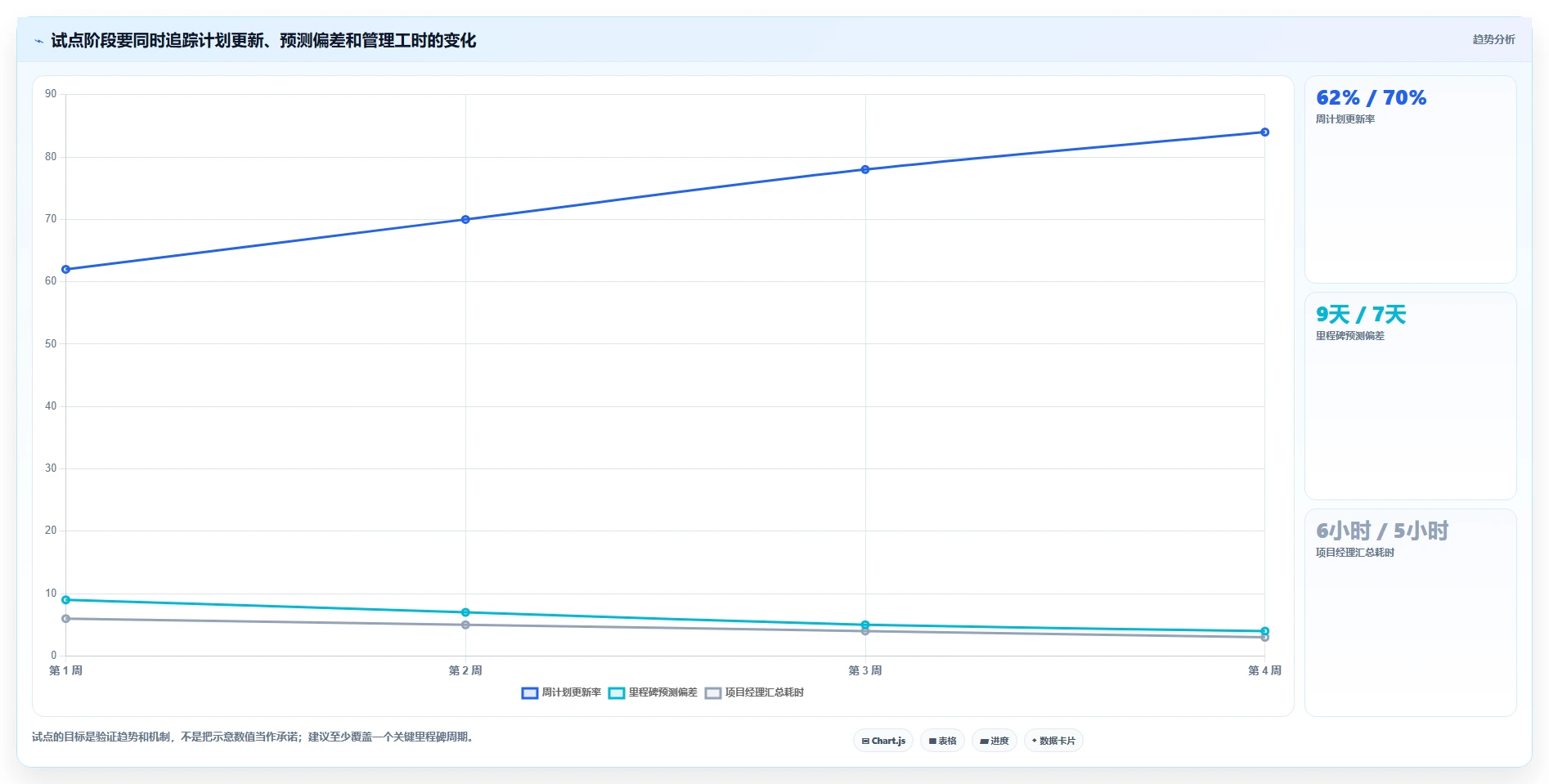
Task: Click the blue line point at 第 4 周
Action: point(1265,132)
